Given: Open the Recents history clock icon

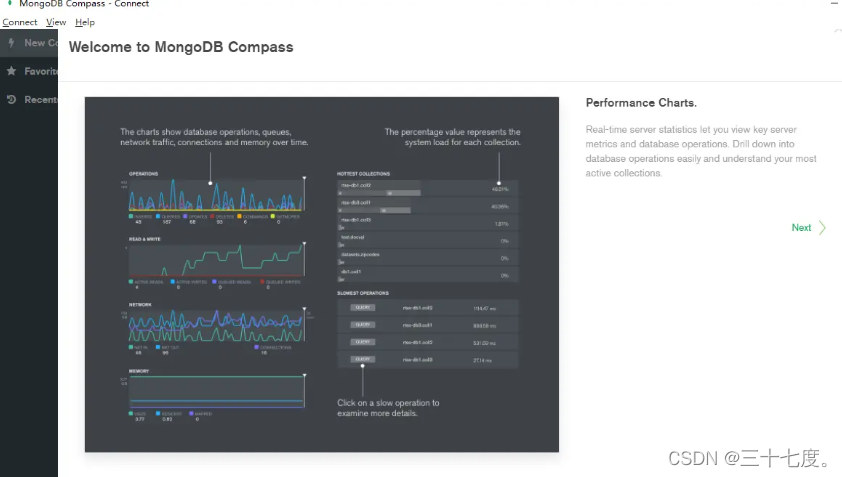Looking at the screenshot, I should (11, 99).
